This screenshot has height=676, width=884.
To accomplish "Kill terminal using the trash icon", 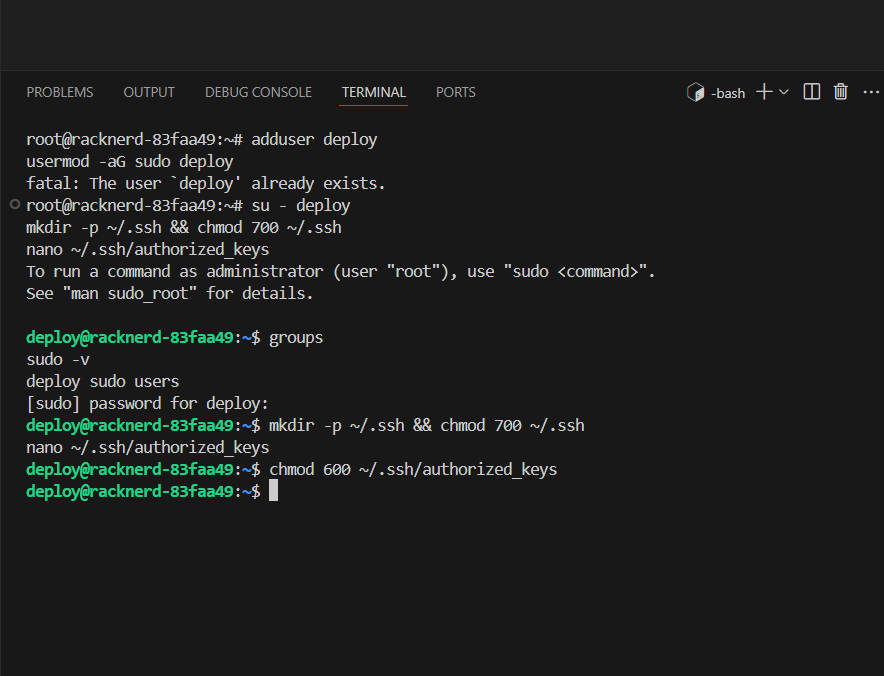I will click(x=841, y=92).
